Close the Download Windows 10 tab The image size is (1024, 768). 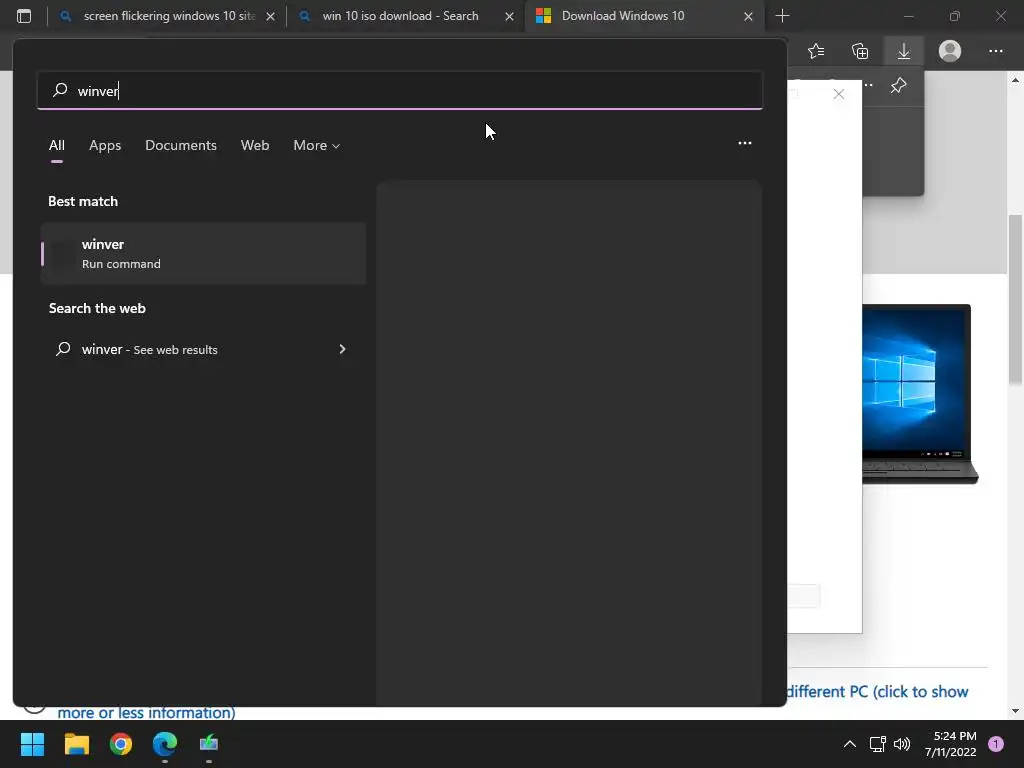click(748, 16)
